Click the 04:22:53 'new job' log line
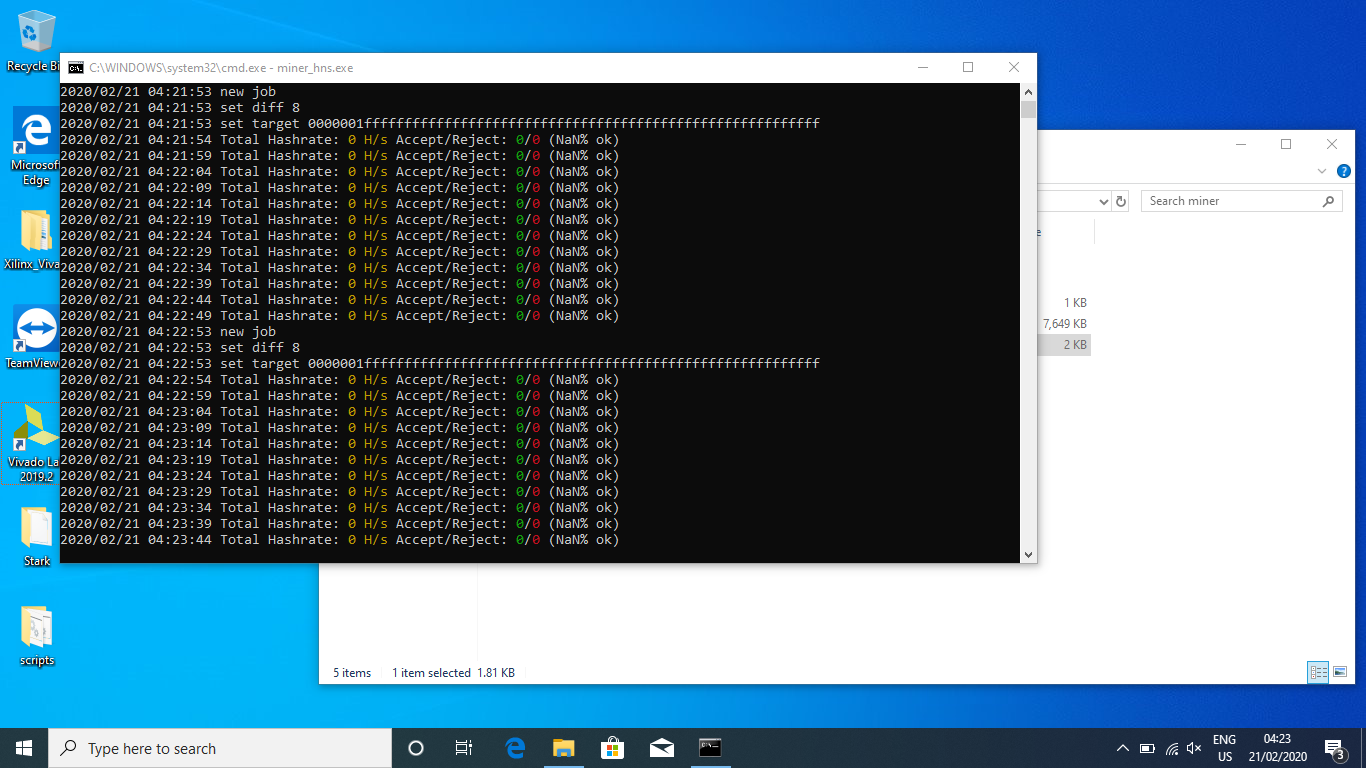This screenshot has height=768, width=1366. point(168,331)
